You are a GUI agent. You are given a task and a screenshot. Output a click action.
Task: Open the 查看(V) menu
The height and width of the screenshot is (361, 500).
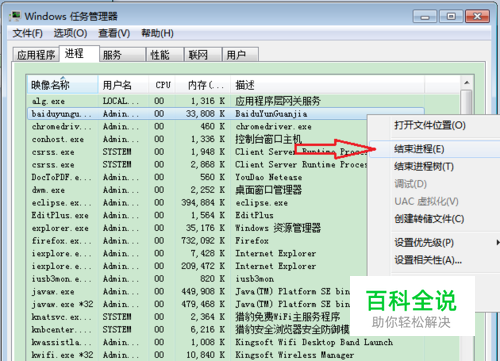pos(114,33)
